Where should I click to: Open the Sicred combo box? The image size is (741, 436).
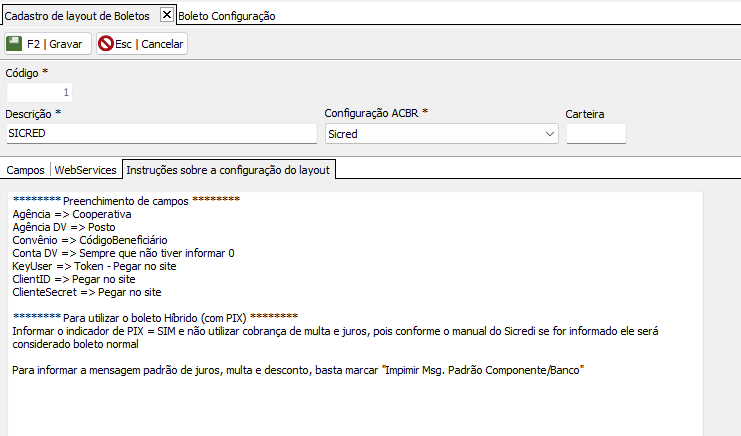point(441,134)
